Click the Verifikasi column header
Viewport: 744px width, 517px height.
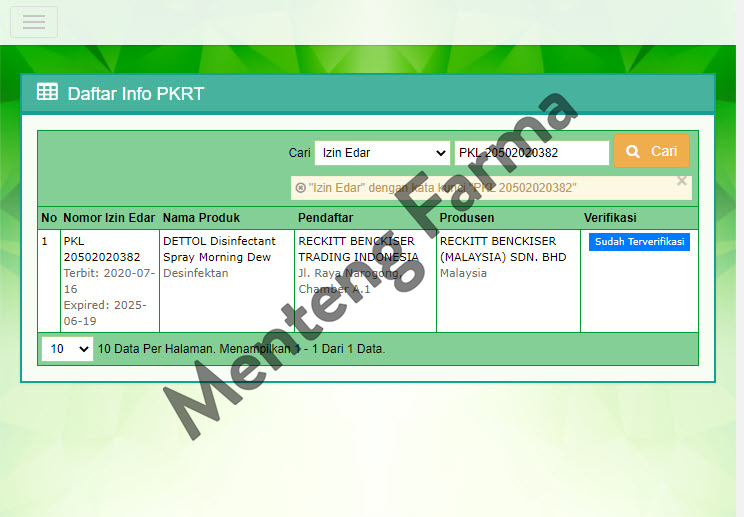pyautogui.click(x=610, y=218)
